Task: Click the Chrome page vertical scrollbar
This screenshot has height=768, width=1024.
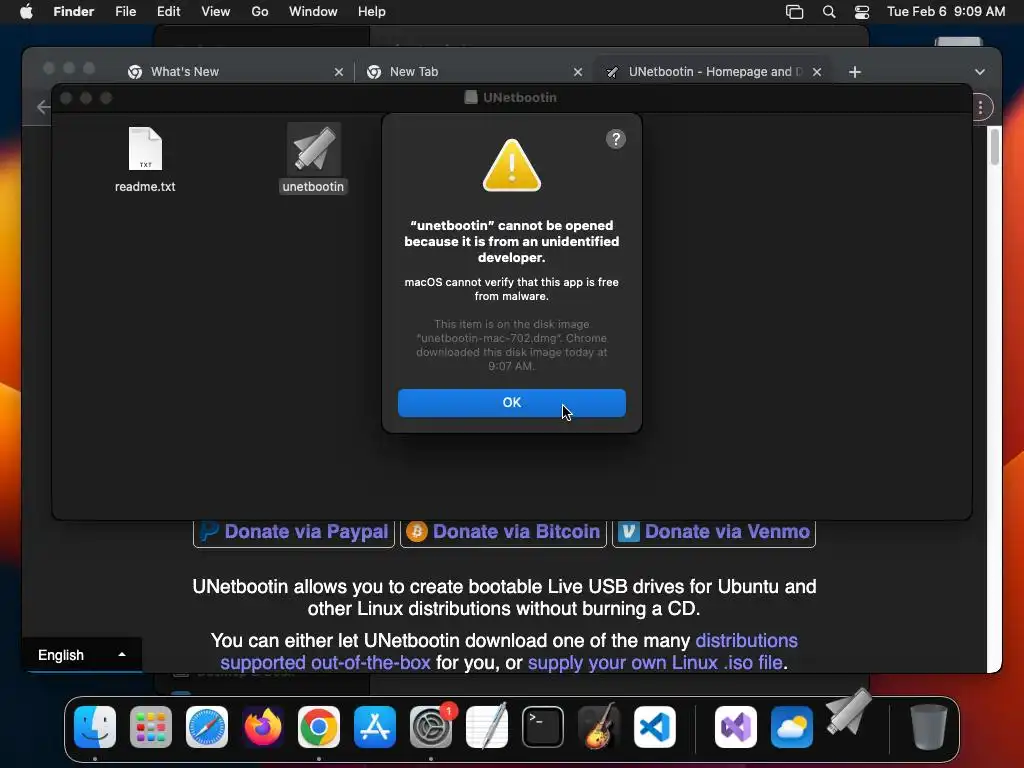Action: pyautogui.click(x=995, y=146)
